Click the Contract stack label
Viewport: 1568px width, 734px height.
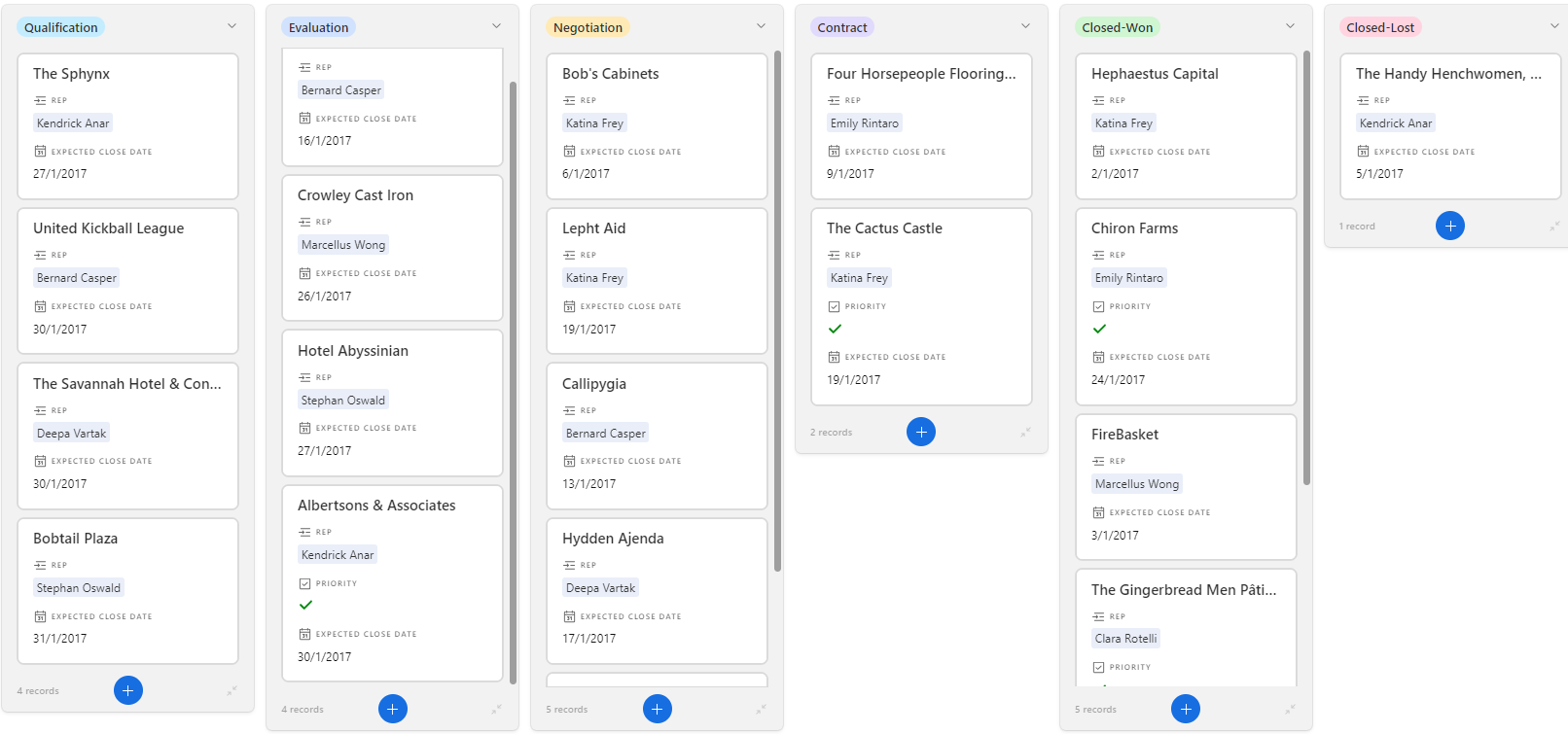842,27
